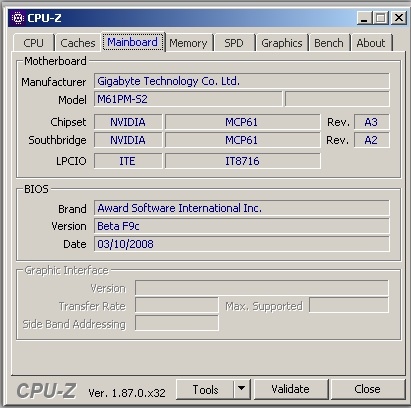Open the Caches tab
This screenshot has width=411, height=408.
click(78, 43)
